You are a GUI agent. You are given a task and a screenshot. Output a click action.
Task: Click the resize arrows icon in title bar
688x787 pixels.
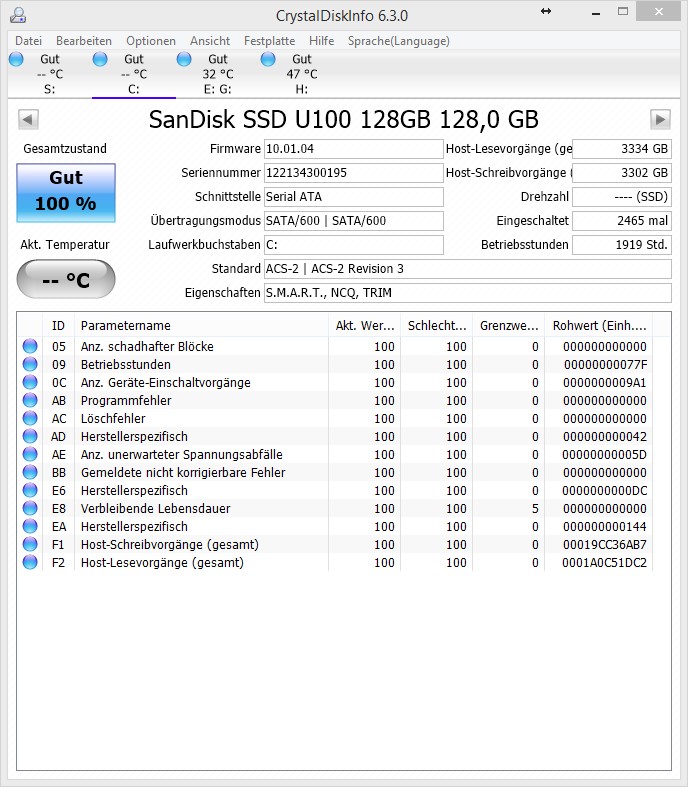[546, 11]
